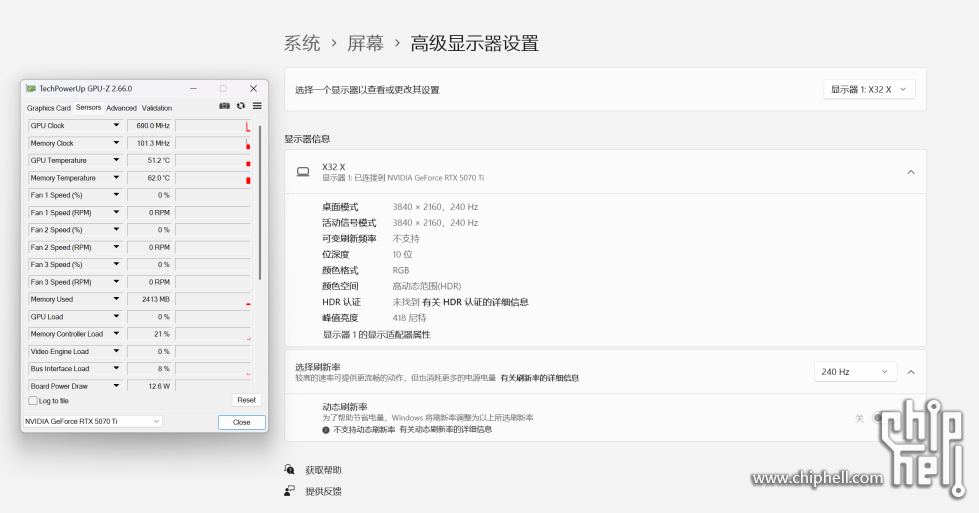
Task: Go to the Validation tab
Action: pyautogui.click(x=157, y=108)
